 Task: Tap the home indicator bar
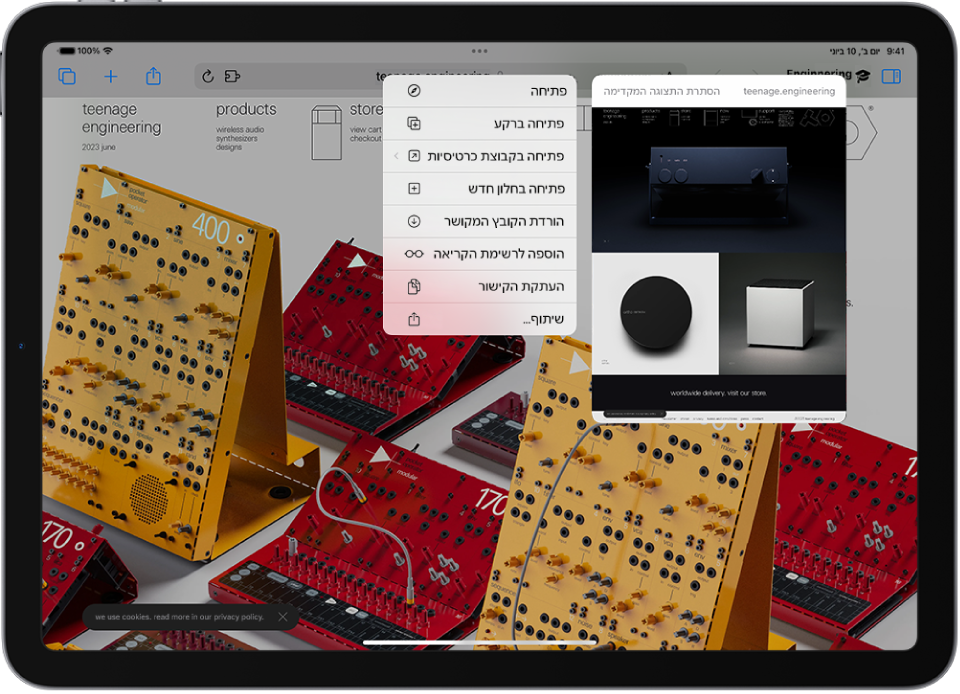coord(479,643)
